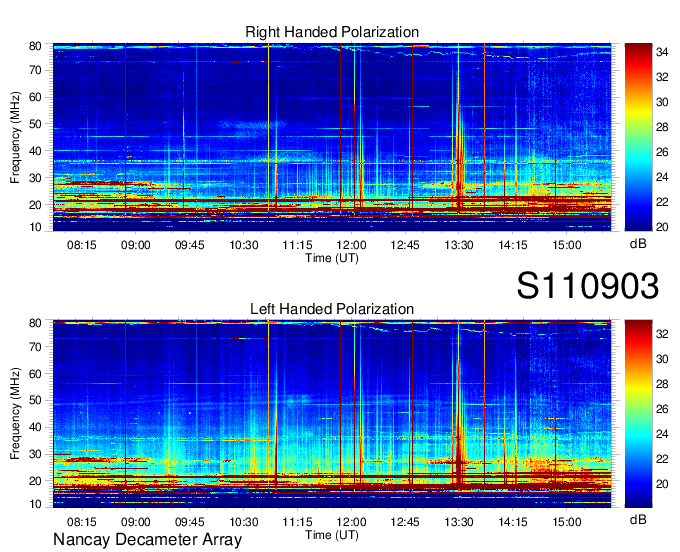Click the 10 frequency tick of the Left Handed plot

pyautogui.click(x=35, y=504)
